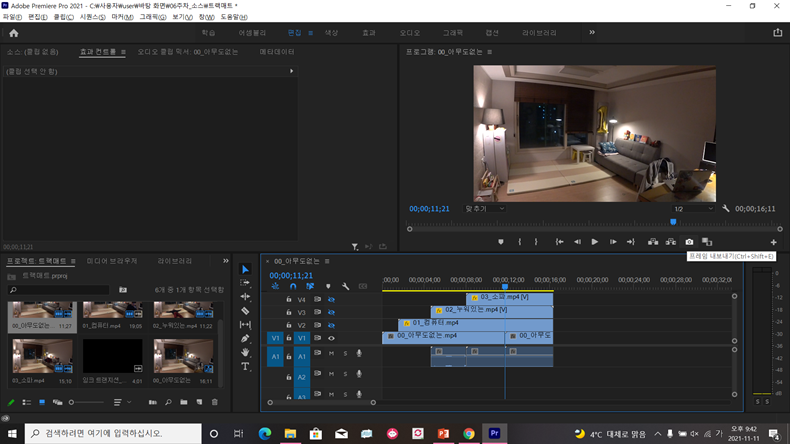Click New Bin folder icon in Project panel
Image resolution: width=790 pixels, height=444 pixels.
click(x=184, y=402)
